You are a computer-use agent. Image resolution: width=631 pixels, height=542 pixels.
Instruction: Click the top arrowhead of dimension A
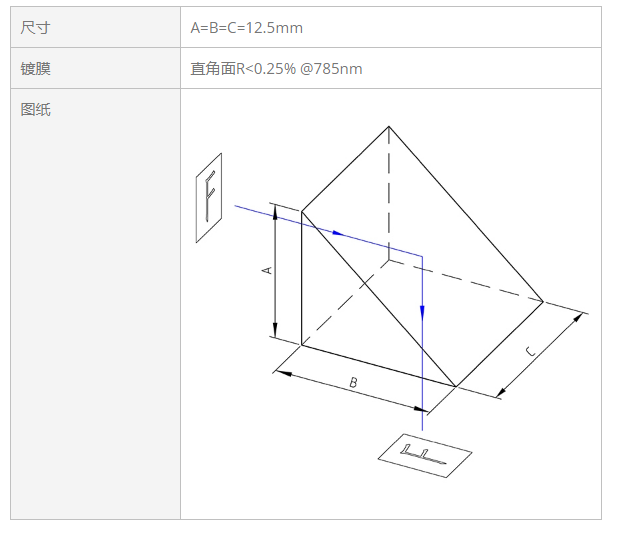(x=275, y=212)
